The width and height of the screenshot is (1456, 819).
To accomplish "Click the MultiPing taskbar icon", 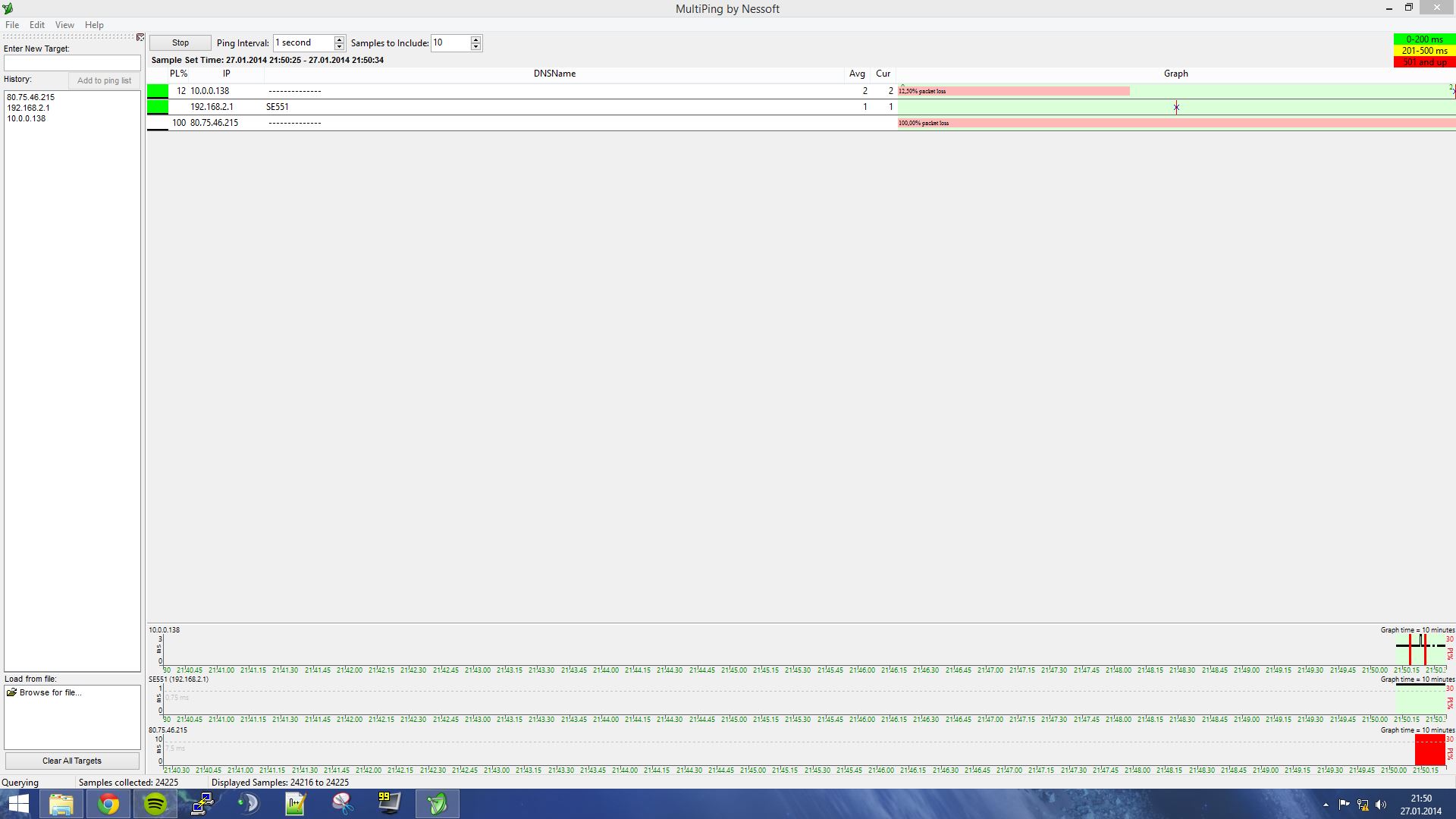I will coord(437,804).
